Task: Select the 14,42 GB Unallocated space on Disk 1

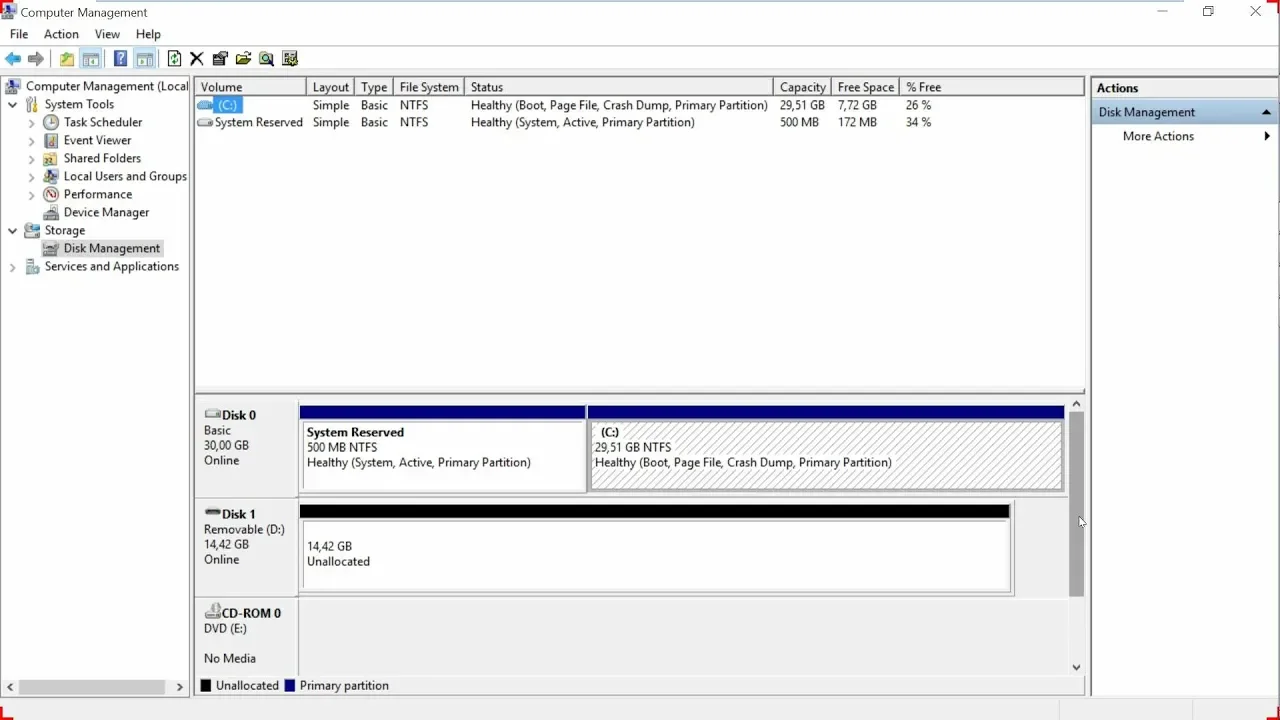Action: (655, 548)
